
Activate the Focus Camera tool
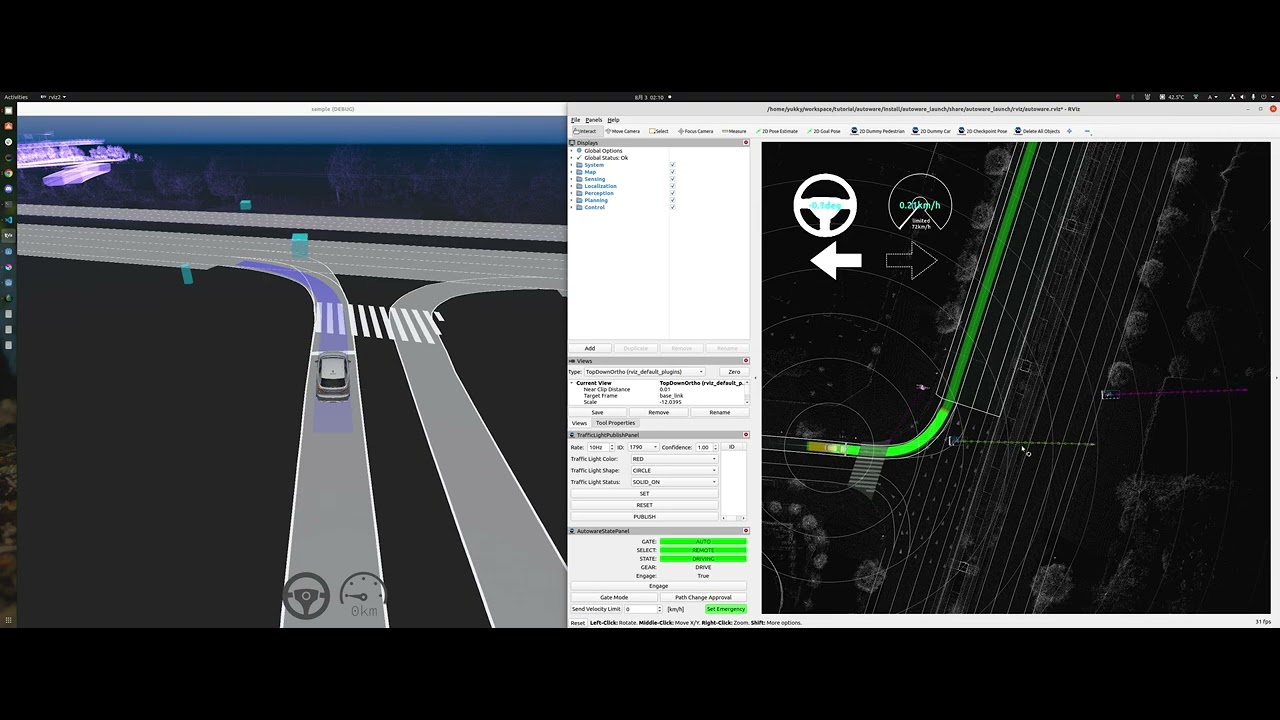(x=695, y=131)
